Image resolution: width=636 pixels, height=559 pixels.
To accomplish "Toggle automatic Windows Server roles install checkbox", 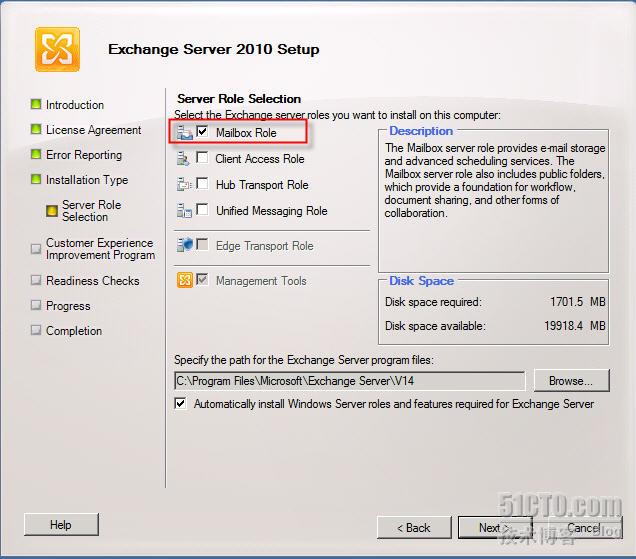I will pyautogui.click(x=180, y=403).
